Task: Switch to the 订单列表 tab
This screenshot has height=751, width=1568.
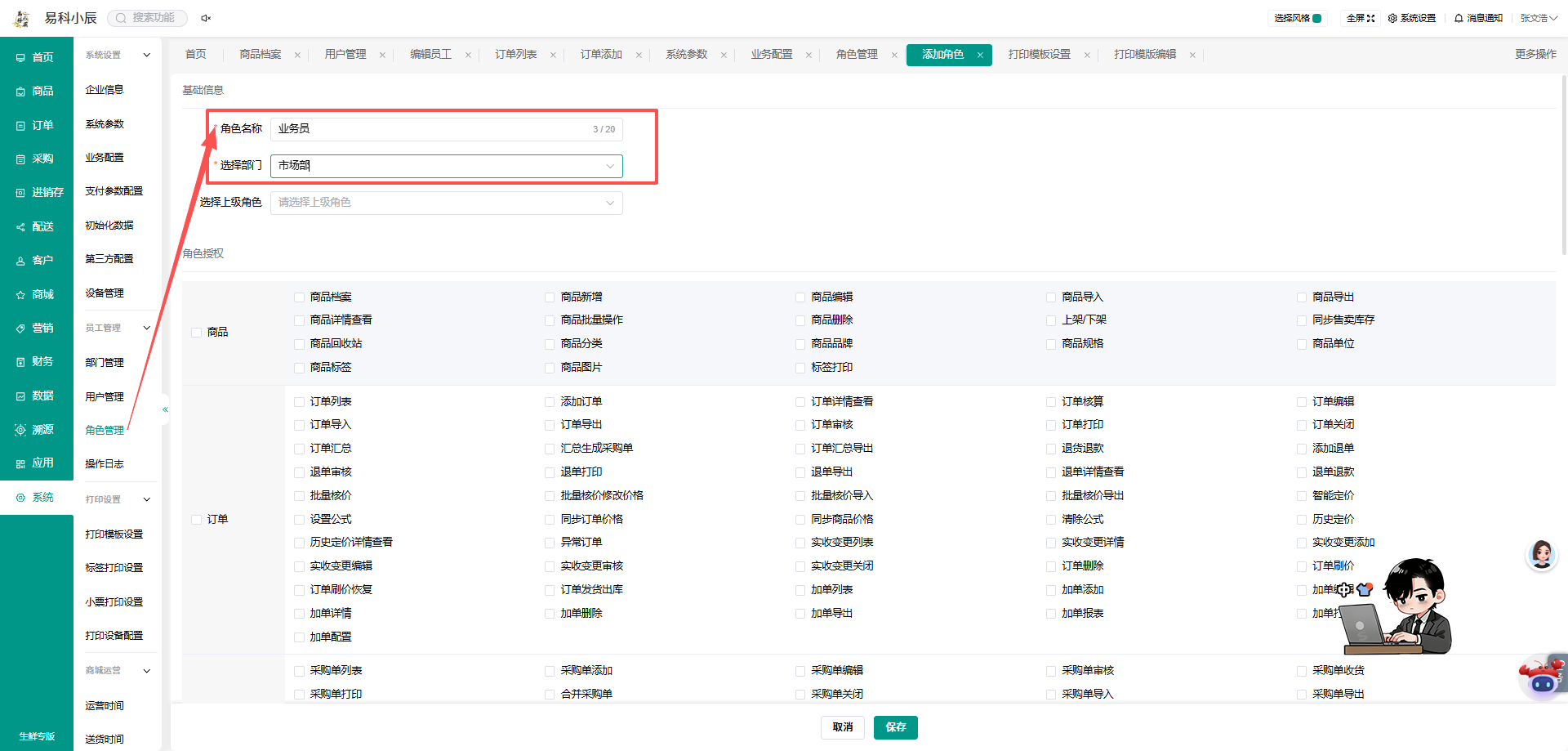Action: 516,55
